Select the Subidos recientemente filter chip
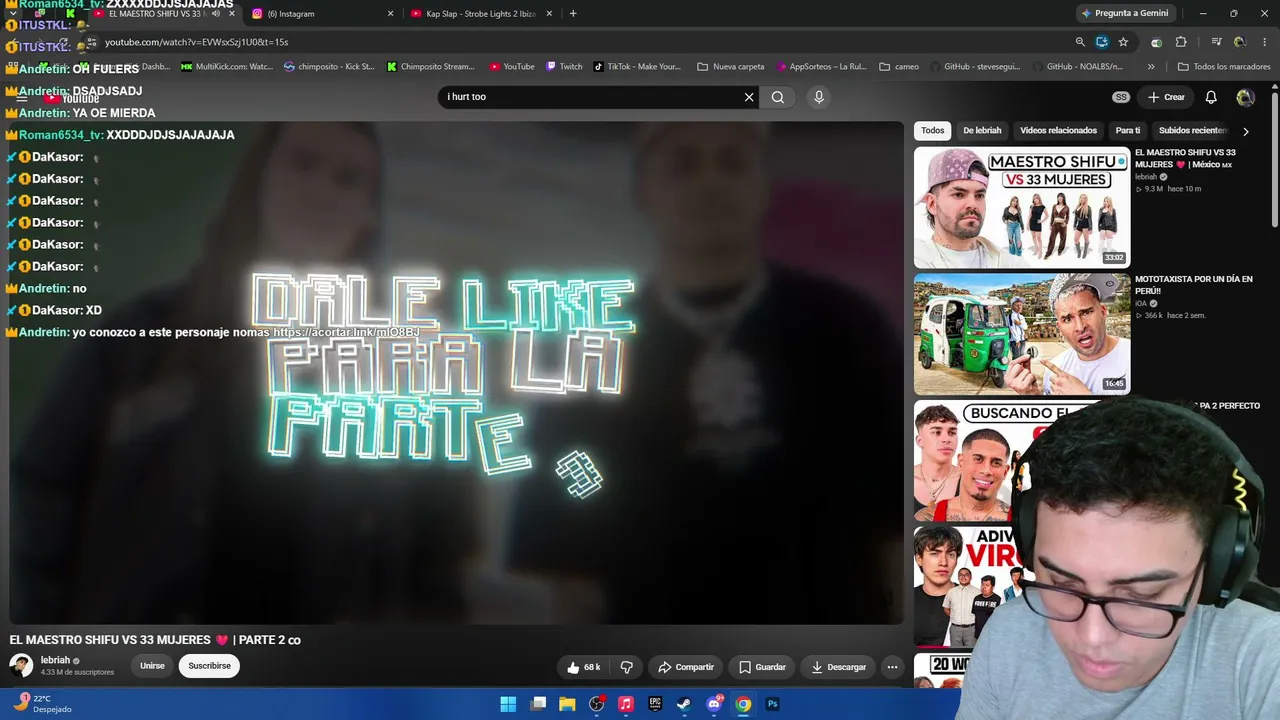 (x=1193, y=131)
